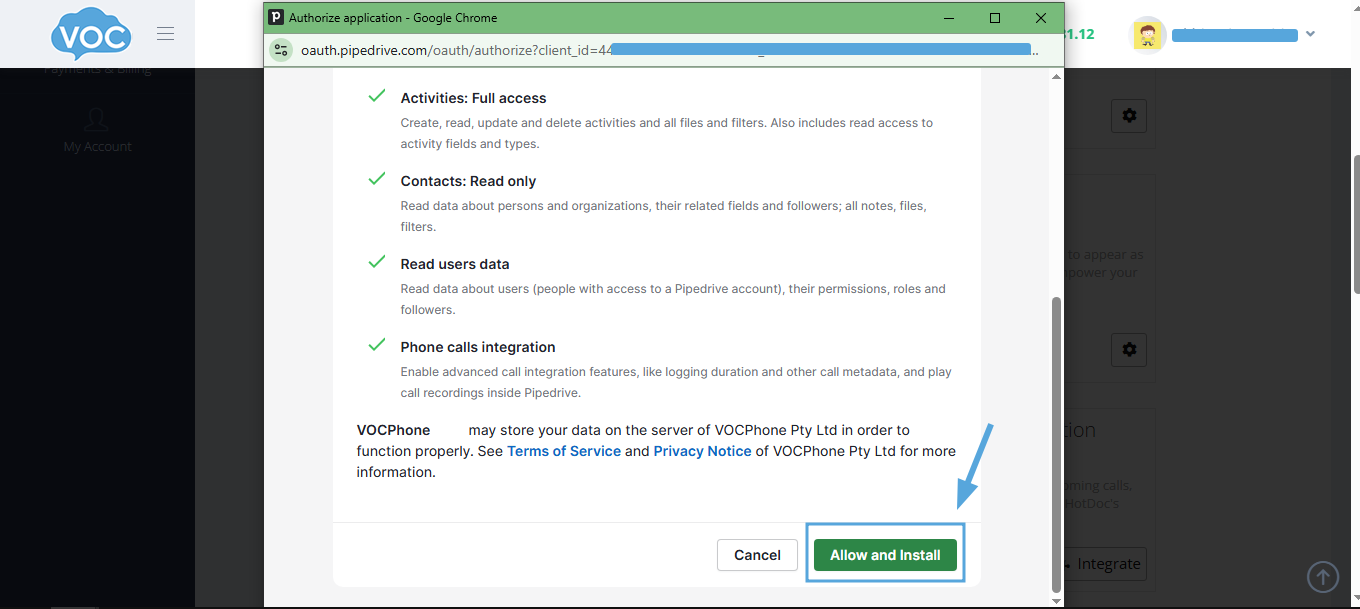Click the lower gear settings icon

pos(1129,350)
